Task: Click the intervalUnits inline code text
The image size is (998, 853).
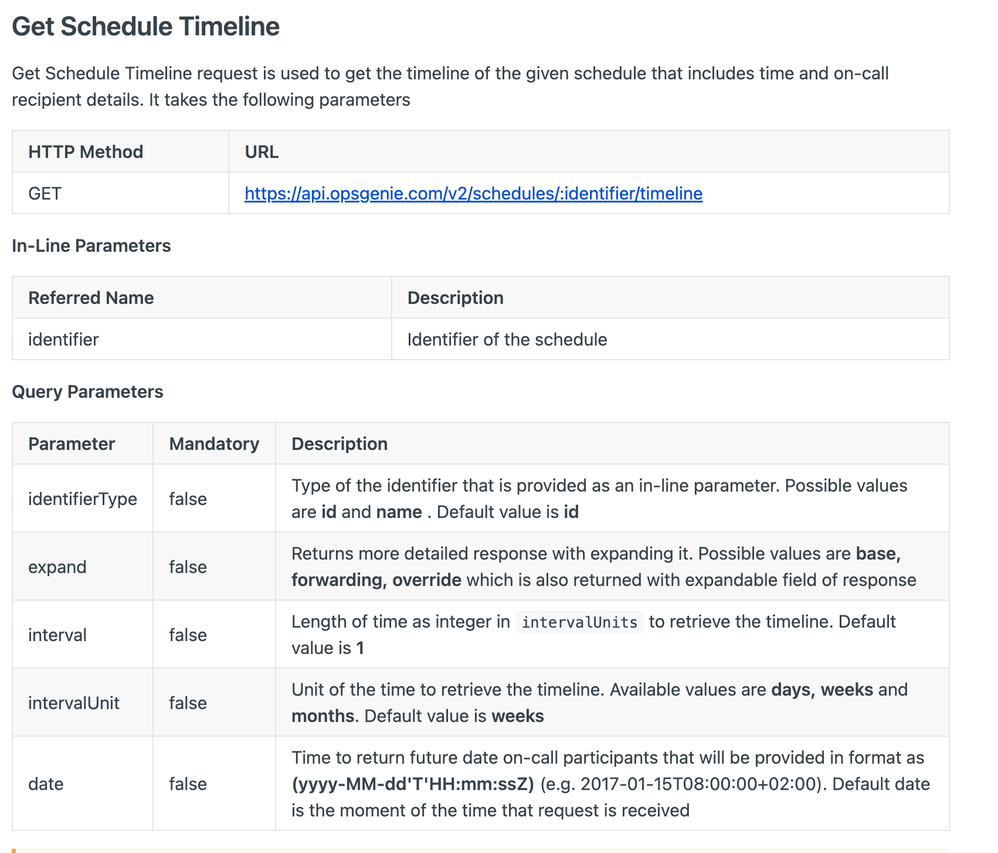Action: click(x=579, y=622)
